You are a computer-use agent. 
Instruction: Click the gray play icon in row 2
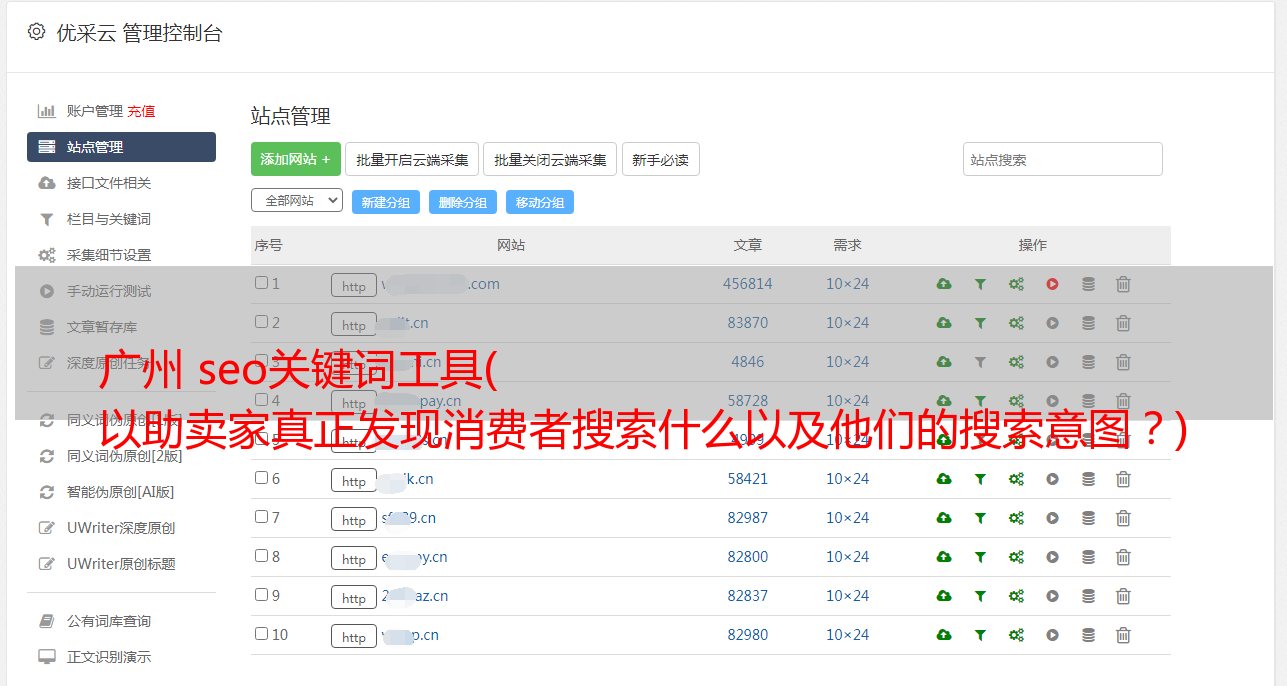tap(1052, 323)
